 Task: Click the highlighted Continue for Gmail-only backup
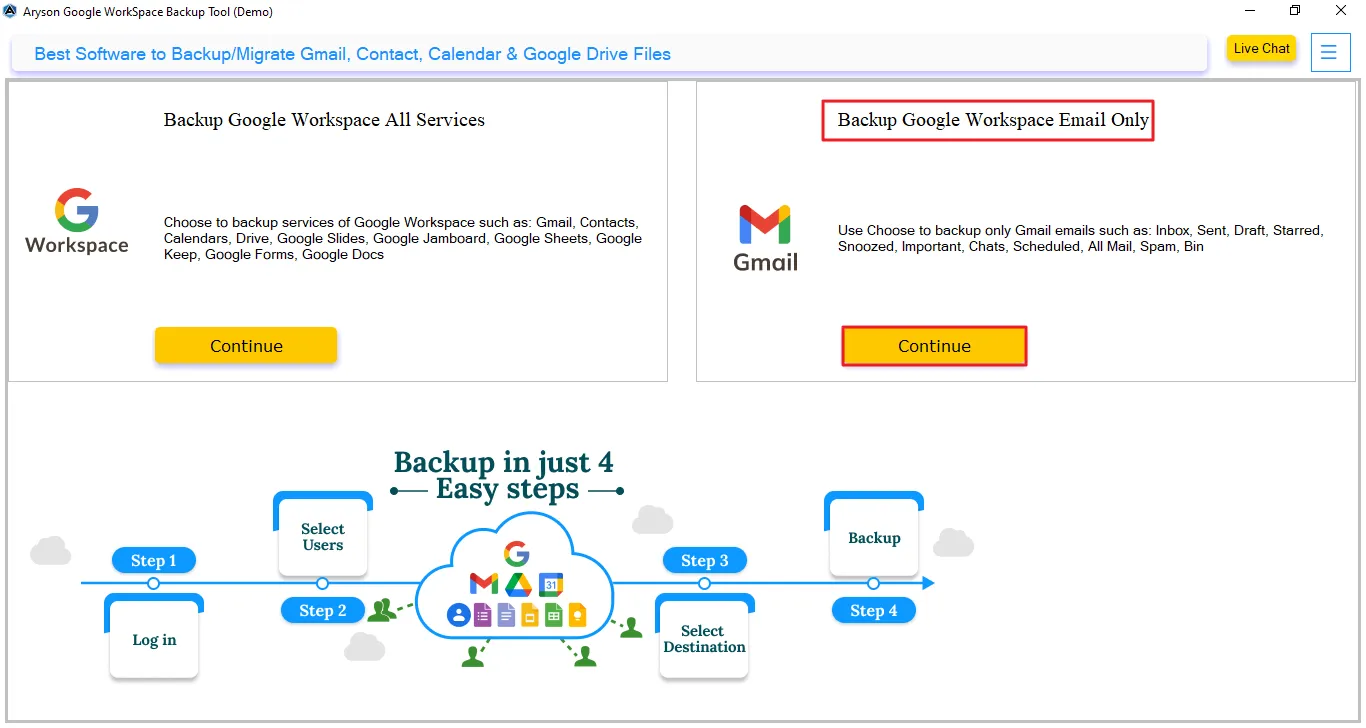point(934,345)
